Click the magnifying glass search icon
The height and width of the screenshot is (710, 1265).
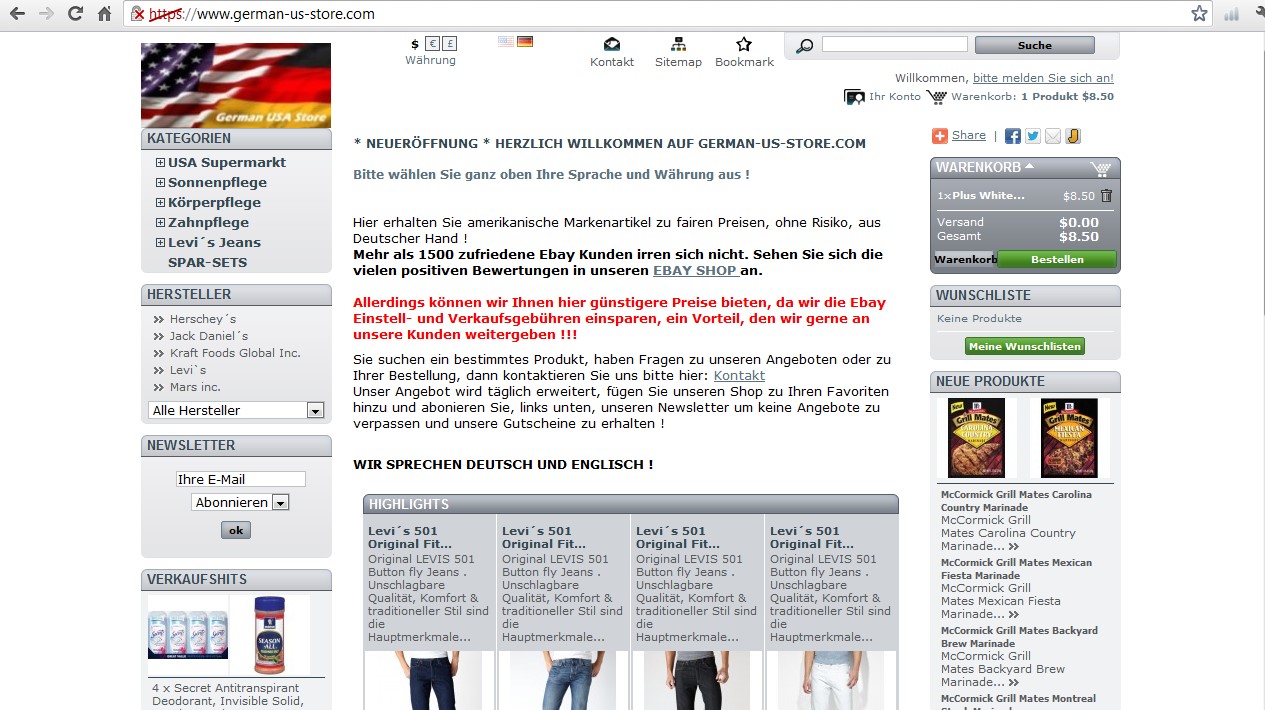804,45
